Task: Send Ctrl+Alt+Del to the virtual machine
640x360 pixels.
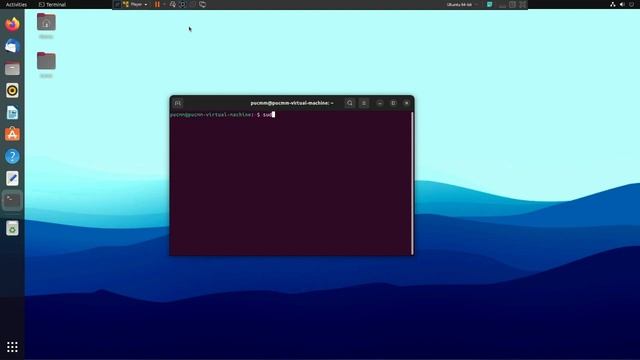Action: point(173,4)
